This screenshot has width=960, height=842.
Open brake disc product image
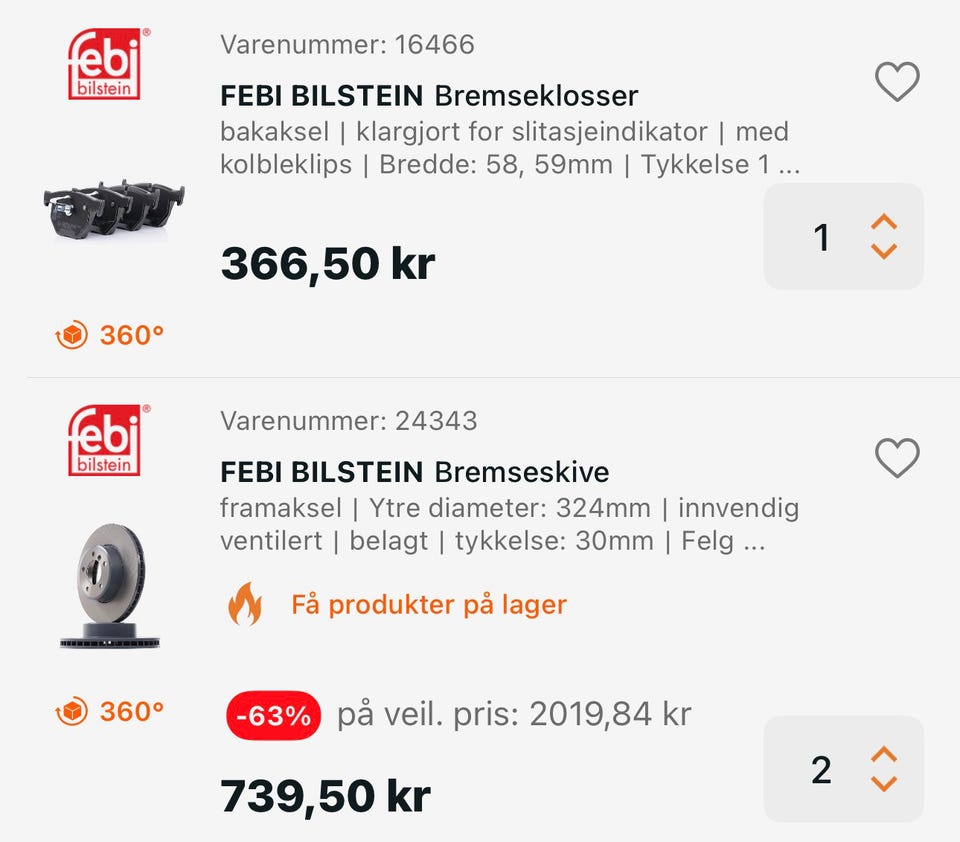pos(110,586)
